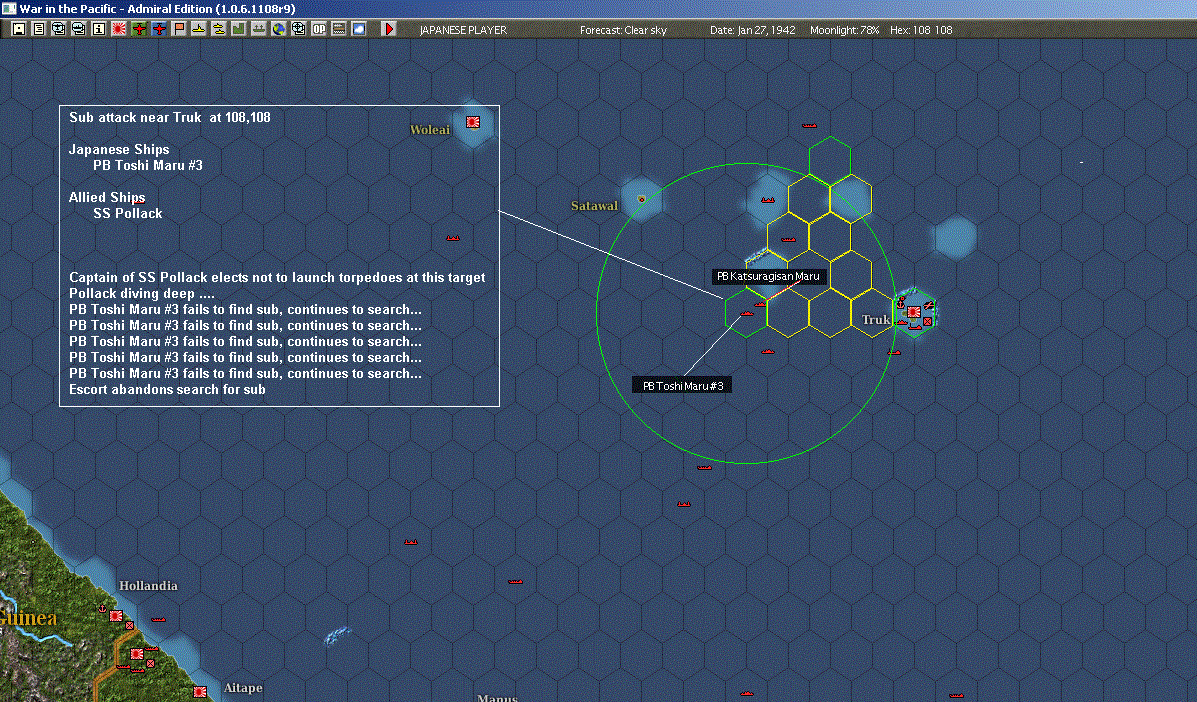1197x702 pixels.
Task: Select the red plane on blue background icon
Action: (x=159, y=29)
